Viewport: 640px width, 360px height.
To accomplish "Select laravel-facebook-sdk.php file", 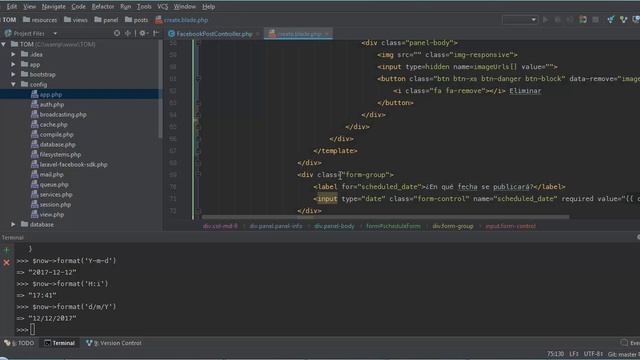I will (69, 164).
